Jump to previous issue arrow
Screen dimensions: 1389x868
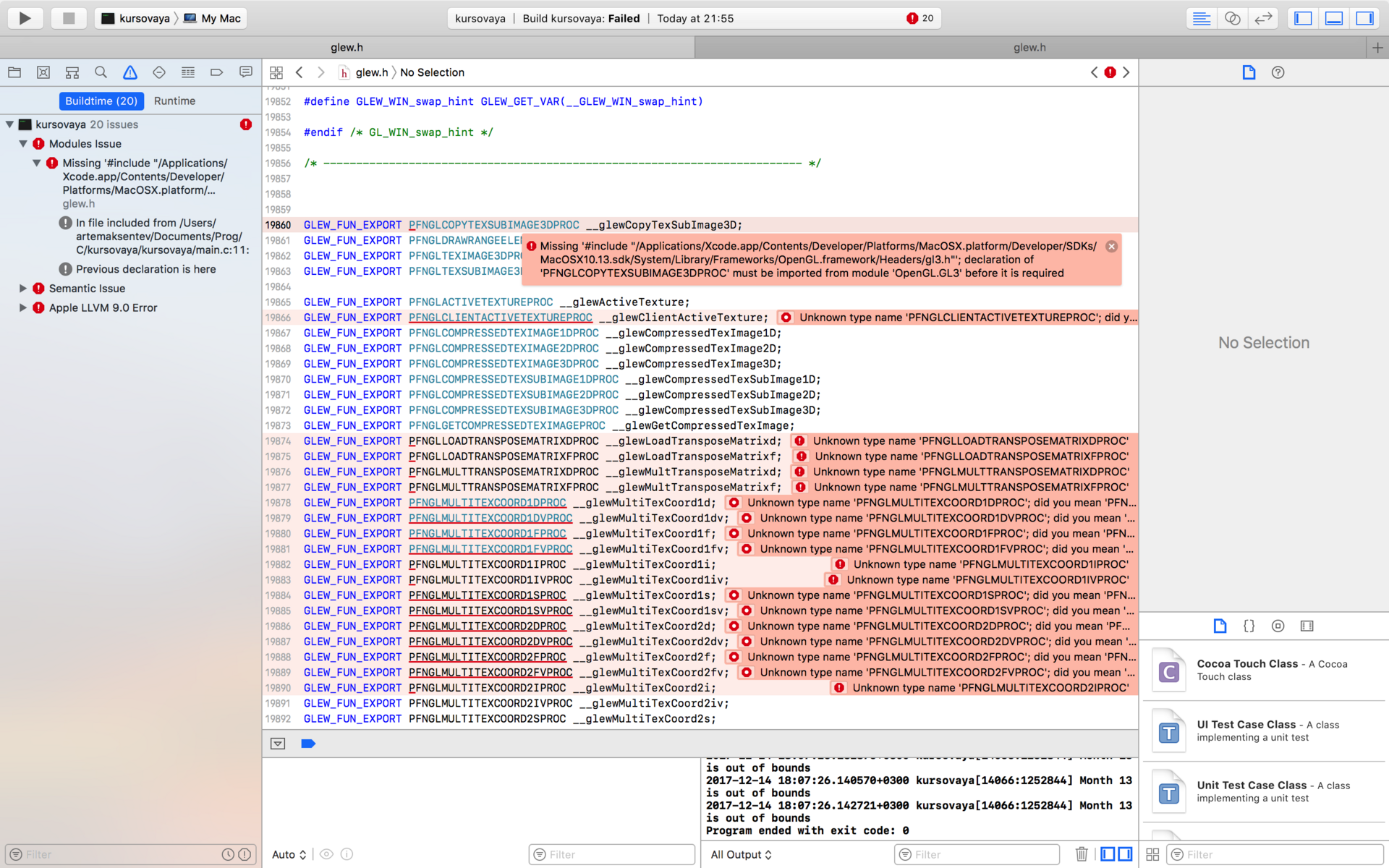coord(1094,72)
